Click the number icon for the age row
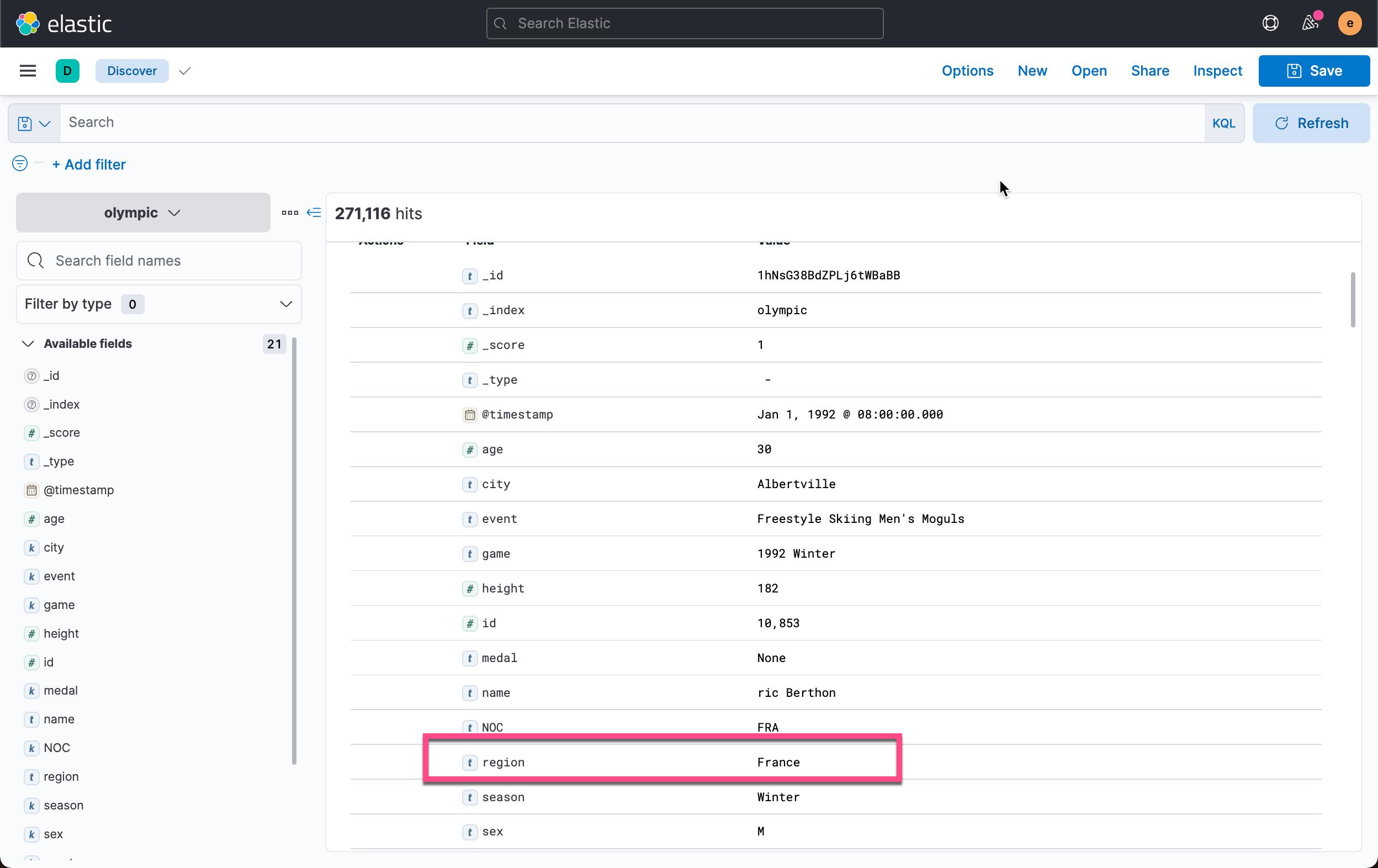Viewport: 1378px width, 868px height. click(470, 449)
